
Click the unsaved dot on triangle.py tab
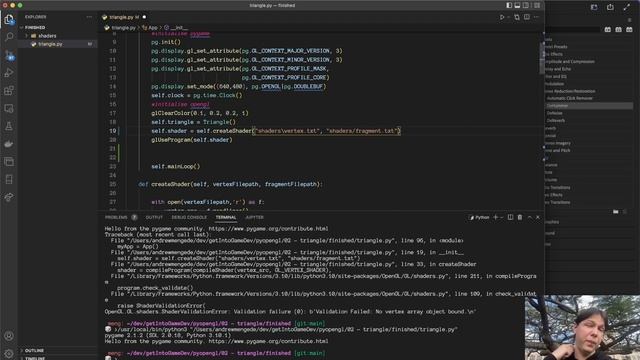[144, 17]
